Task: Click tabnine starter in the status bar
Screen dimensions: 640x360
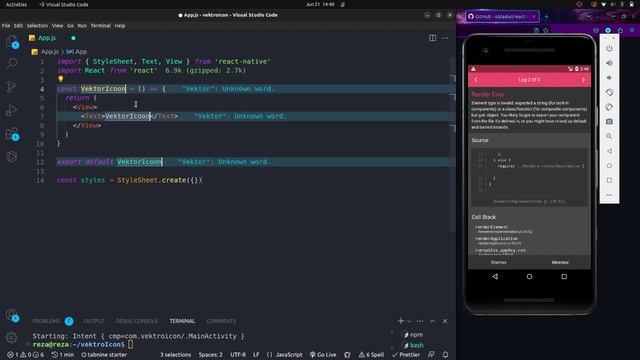Action: (104, 355)
